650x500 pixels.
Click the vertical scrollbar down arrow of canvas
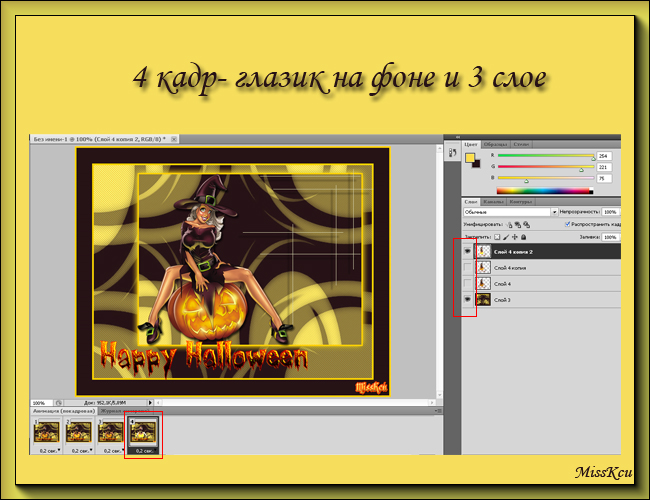[439, 395]
